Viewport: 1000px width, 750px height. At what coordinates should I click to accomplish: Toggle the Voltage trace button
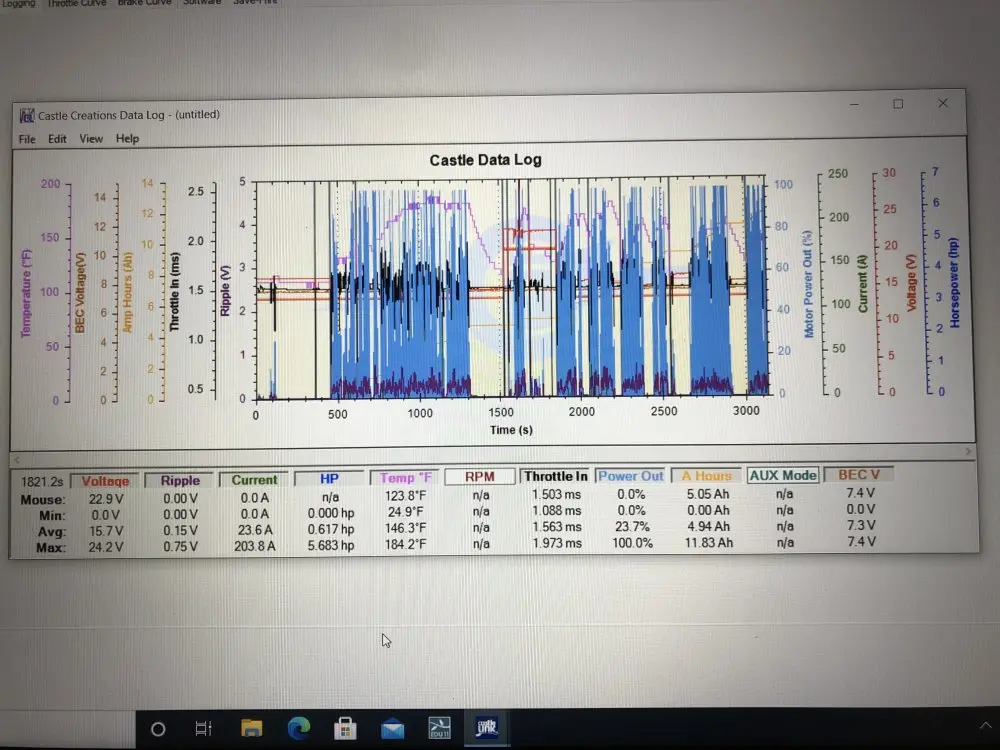tap(105, 482)
